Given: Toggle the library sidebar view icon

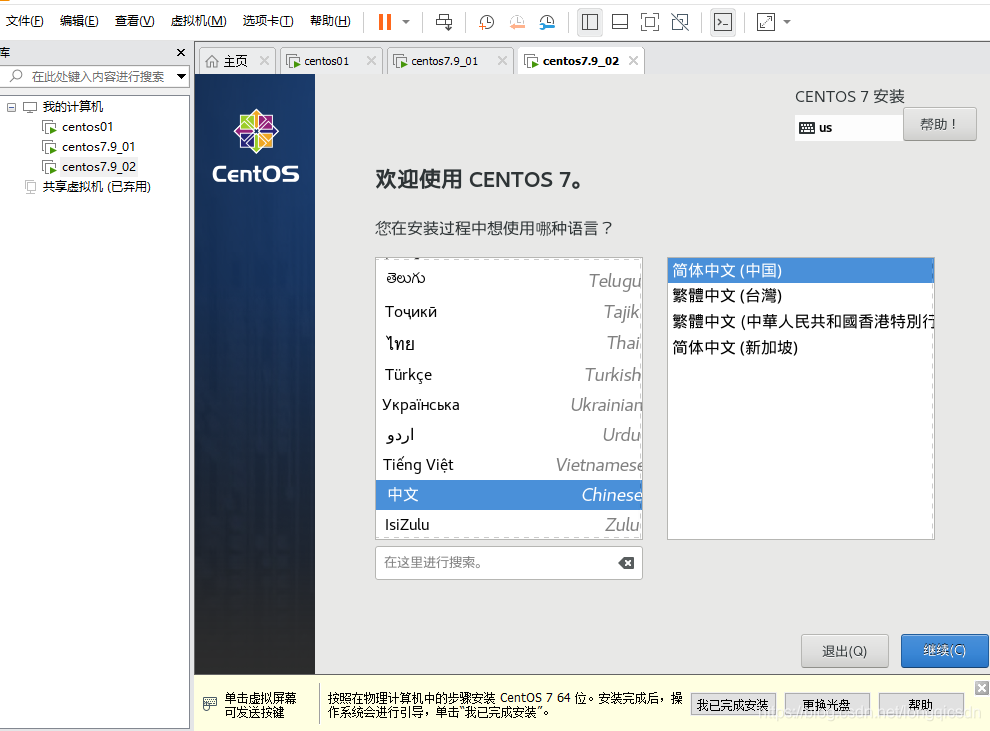Looking at the screenshot, I should [x=590, y=22].
